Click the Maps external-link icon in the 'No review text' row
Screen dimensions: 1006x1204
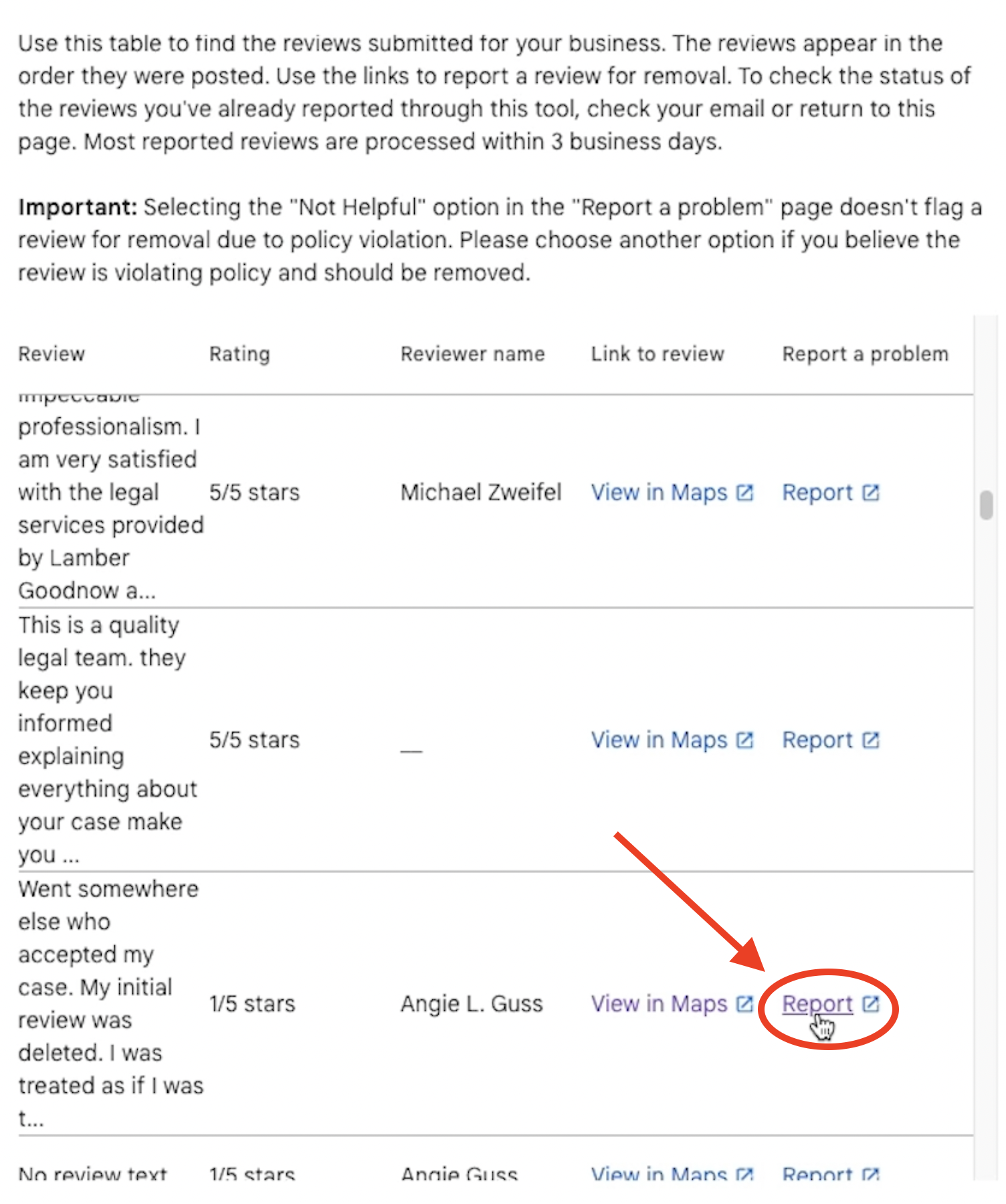744,1174
